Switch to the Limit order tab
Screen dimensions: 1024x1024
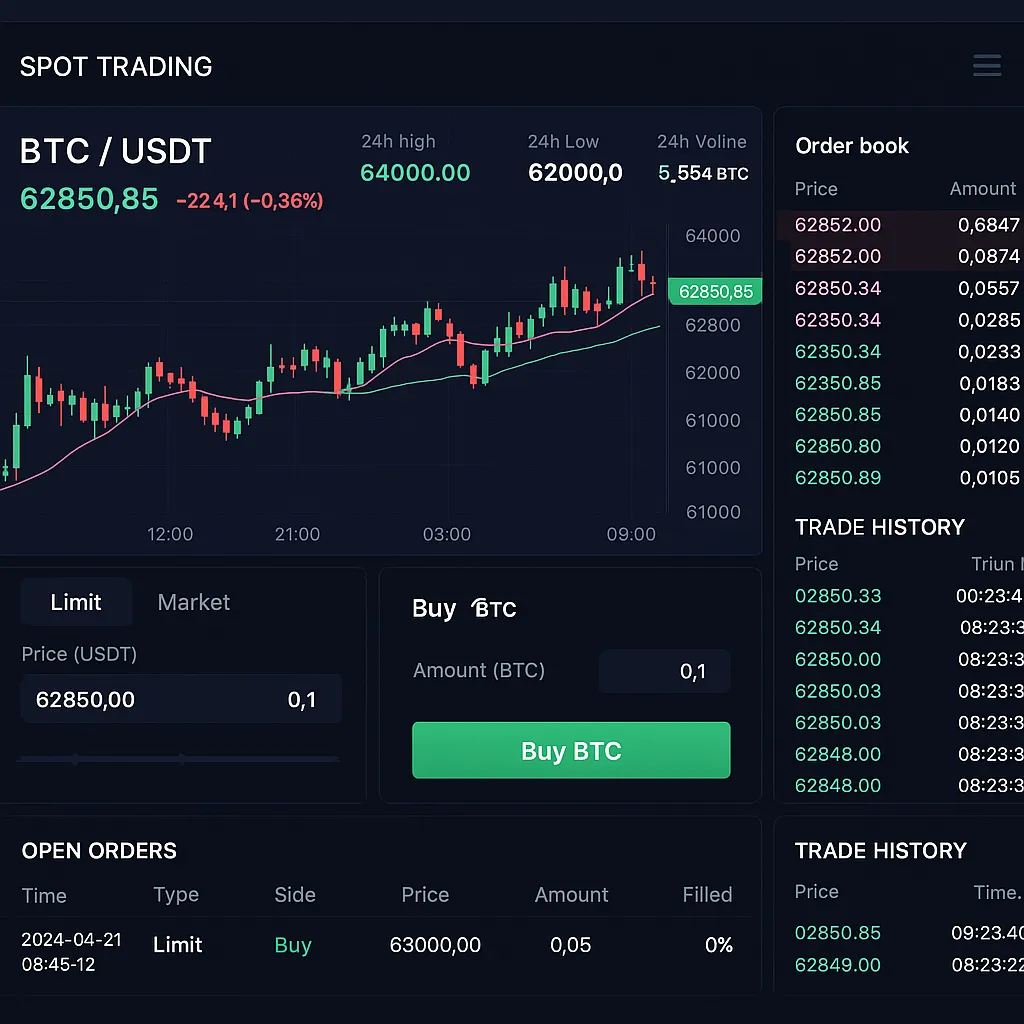pyautogui.click(x=76, y=601)
